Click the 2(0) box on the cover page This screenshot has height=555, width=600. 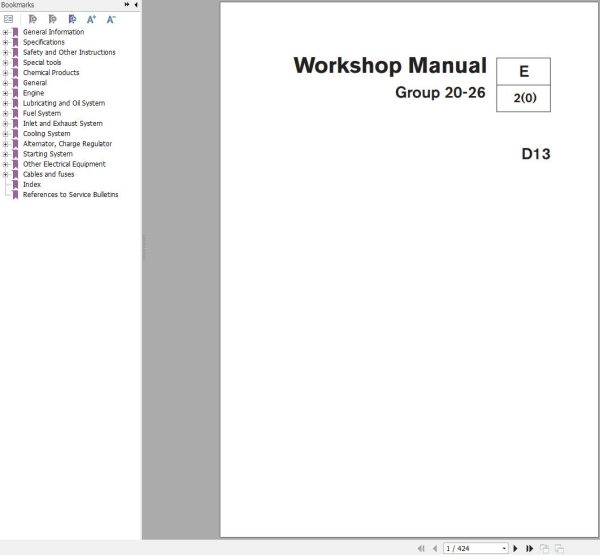pyautogui.click(x=523, y=98)
